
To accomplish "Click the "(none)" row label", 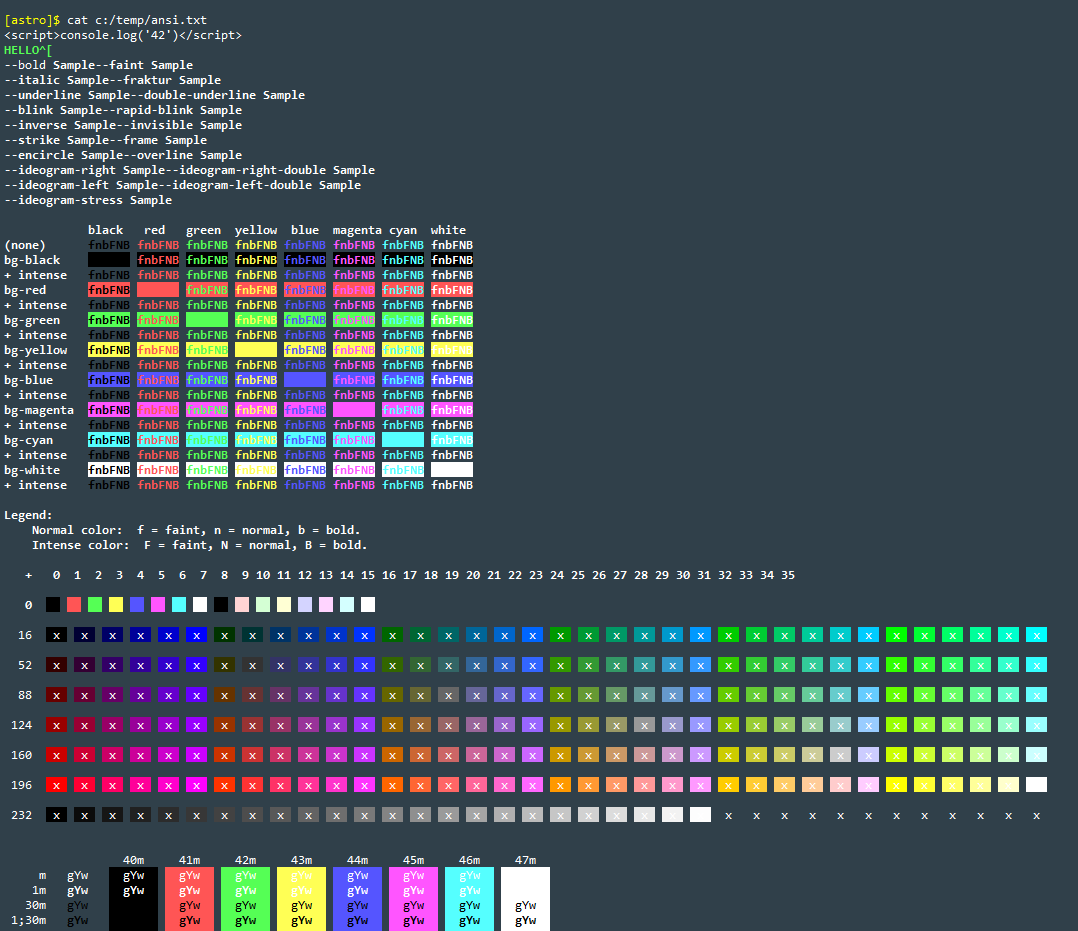I will pos(25,245).
